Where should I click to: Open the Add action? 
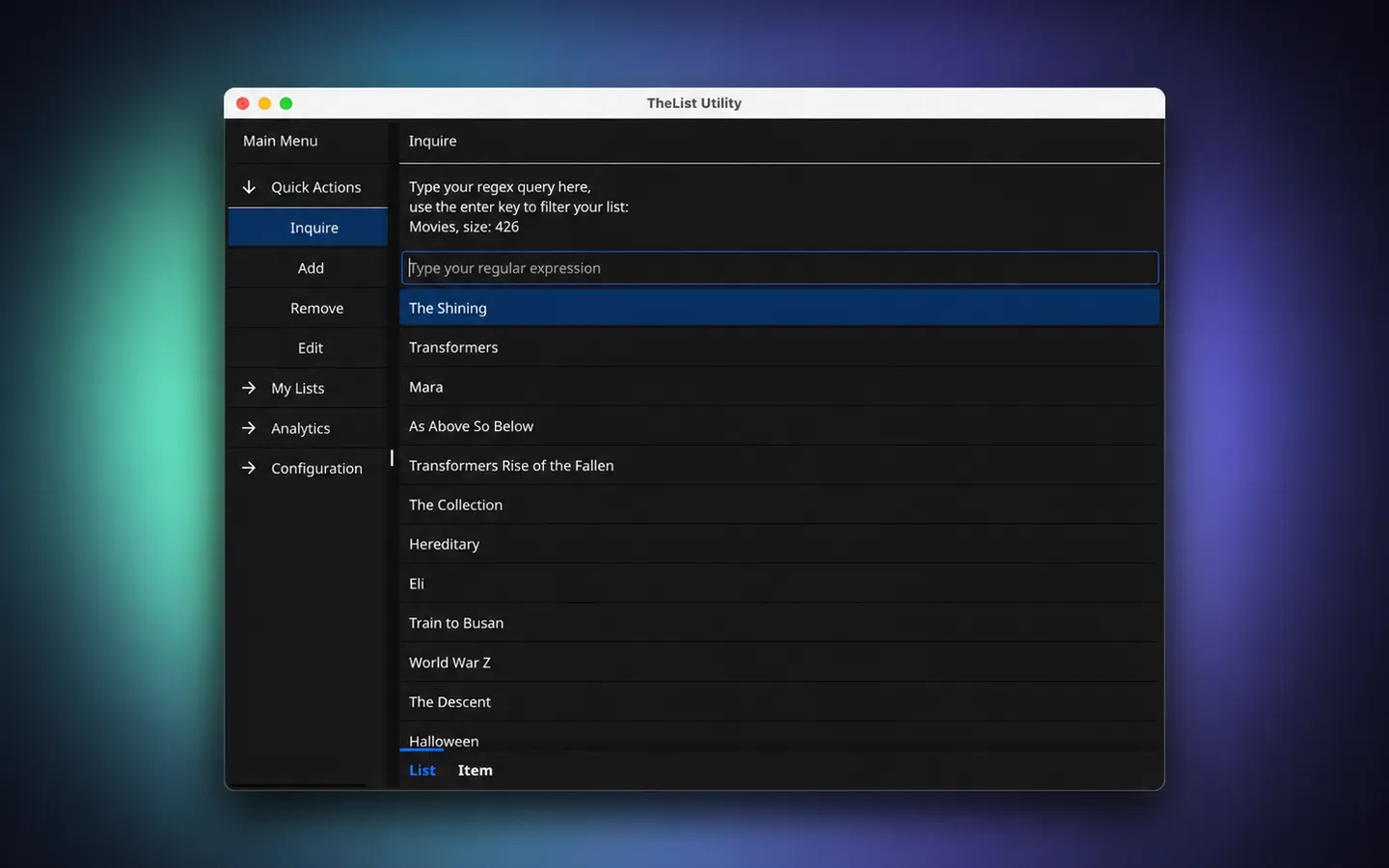308,268
